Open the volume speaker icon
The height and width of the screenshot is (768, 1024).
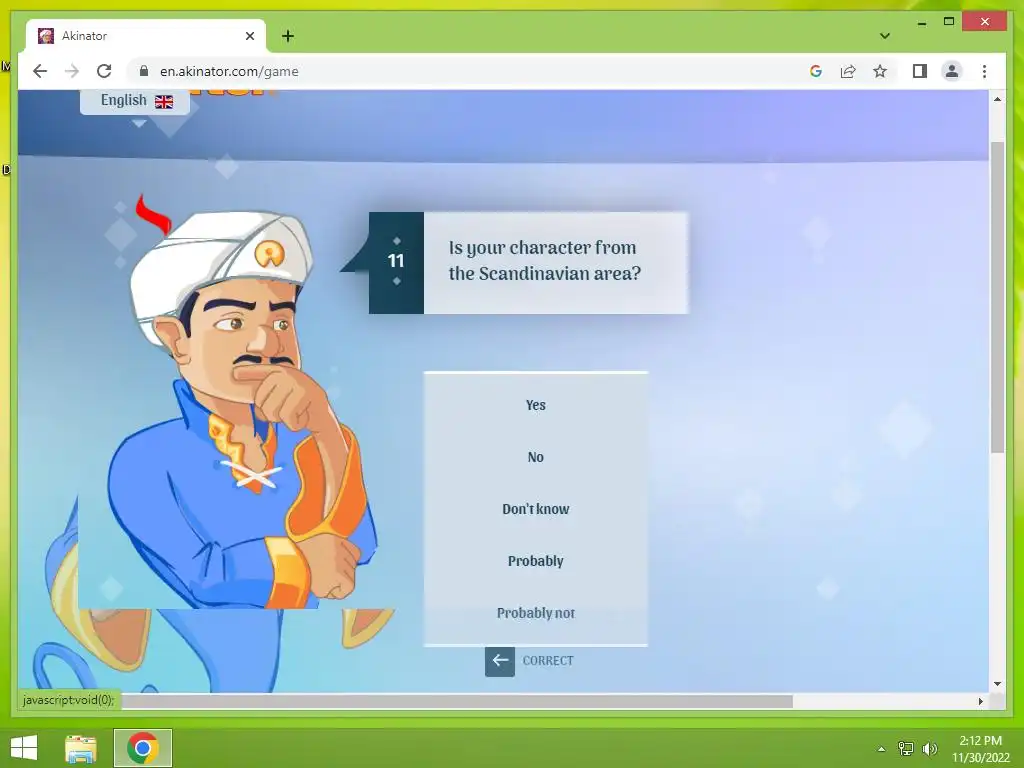[x=929, y=749]
